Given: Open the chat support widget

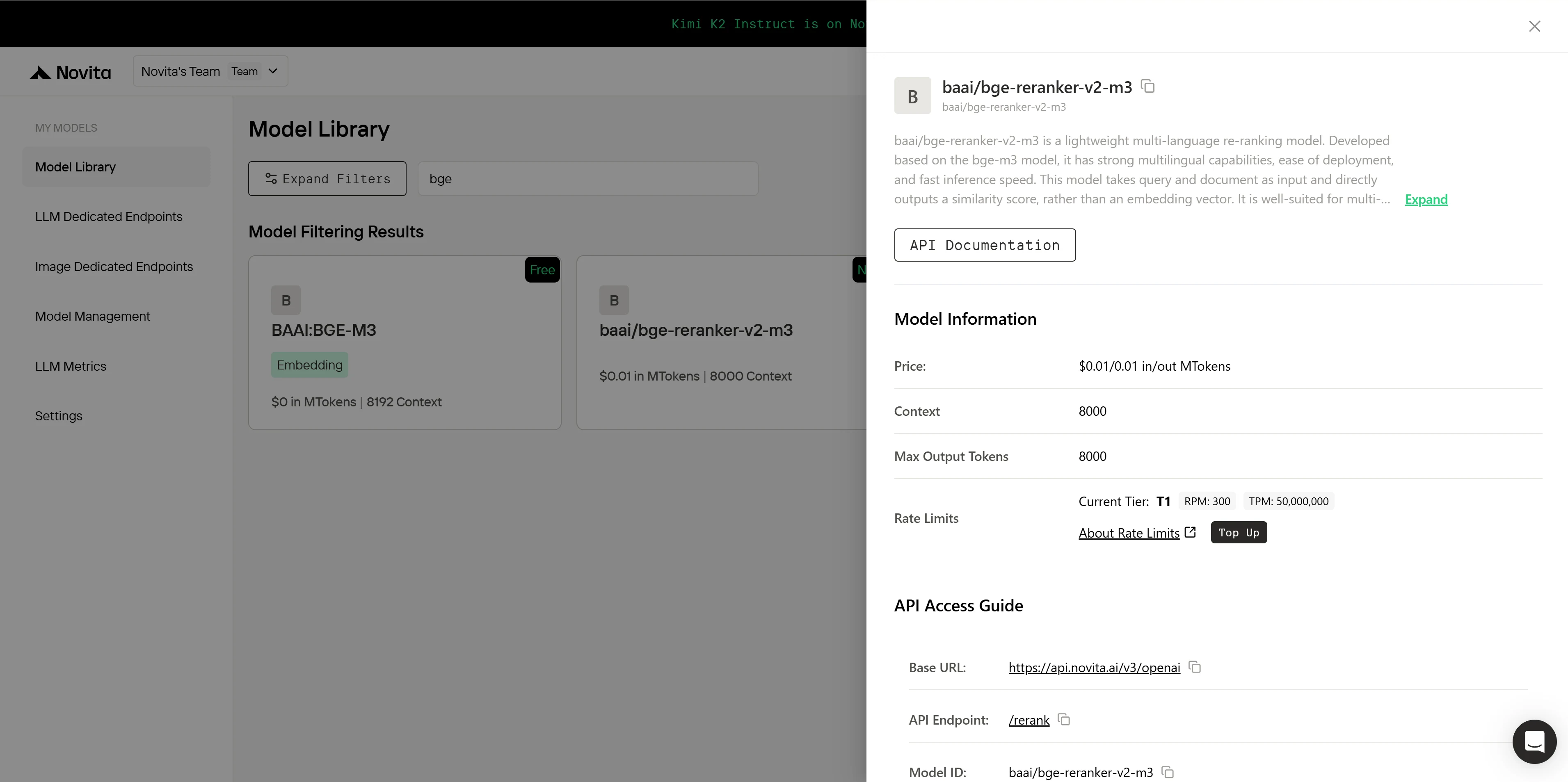Looking at the screenshot, I should pyautogui.click(x=1534, y=741).
